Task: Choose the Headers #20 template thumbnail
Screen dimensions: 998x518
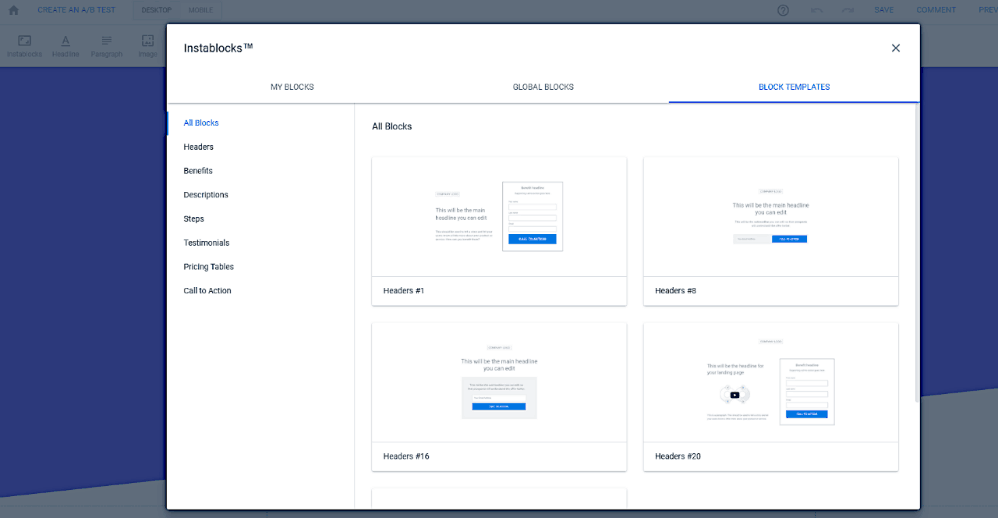Action: pyautogui.click(x=771, y=382)
